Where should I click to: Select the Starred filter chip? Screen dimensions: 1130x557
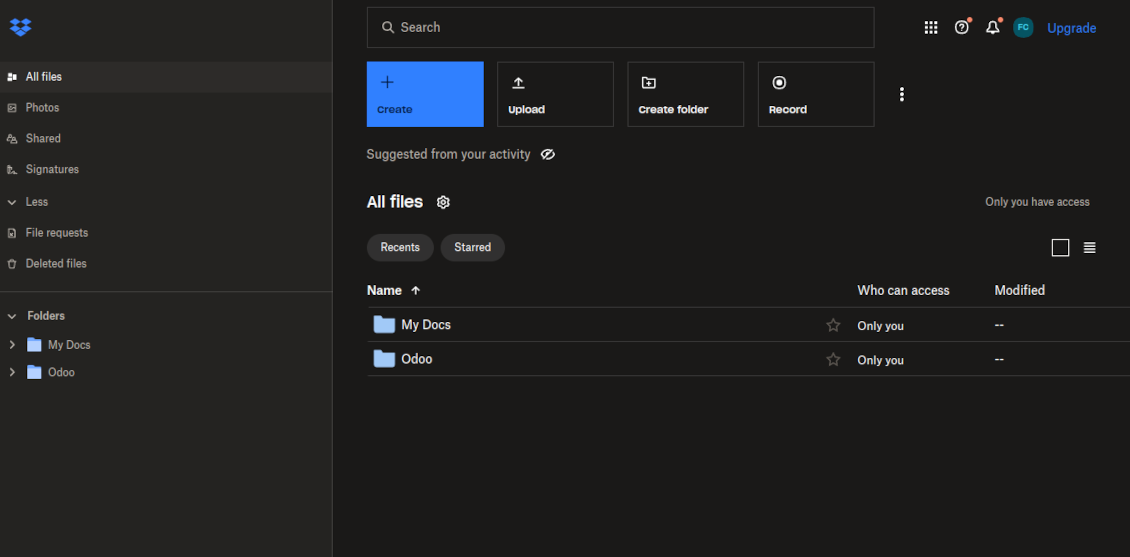tap(473, 247)
